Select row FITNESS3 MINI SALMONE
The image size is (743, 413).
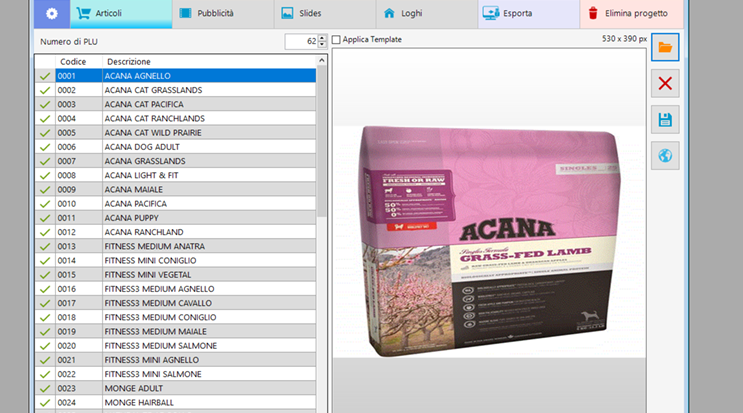175,374
